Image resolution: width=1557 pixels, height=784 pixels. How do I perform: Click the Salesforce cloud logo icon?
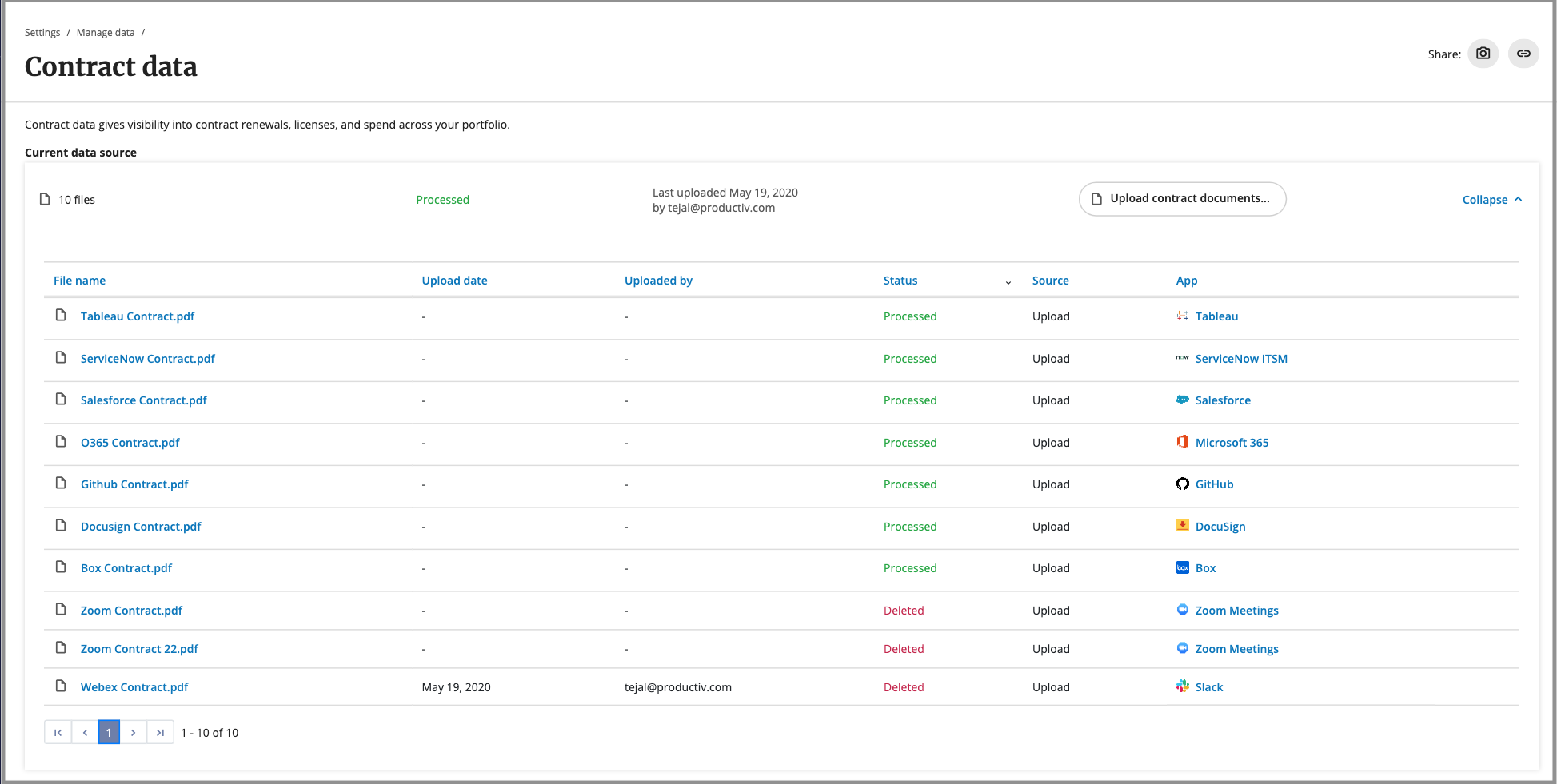[x=1182, y=400]
